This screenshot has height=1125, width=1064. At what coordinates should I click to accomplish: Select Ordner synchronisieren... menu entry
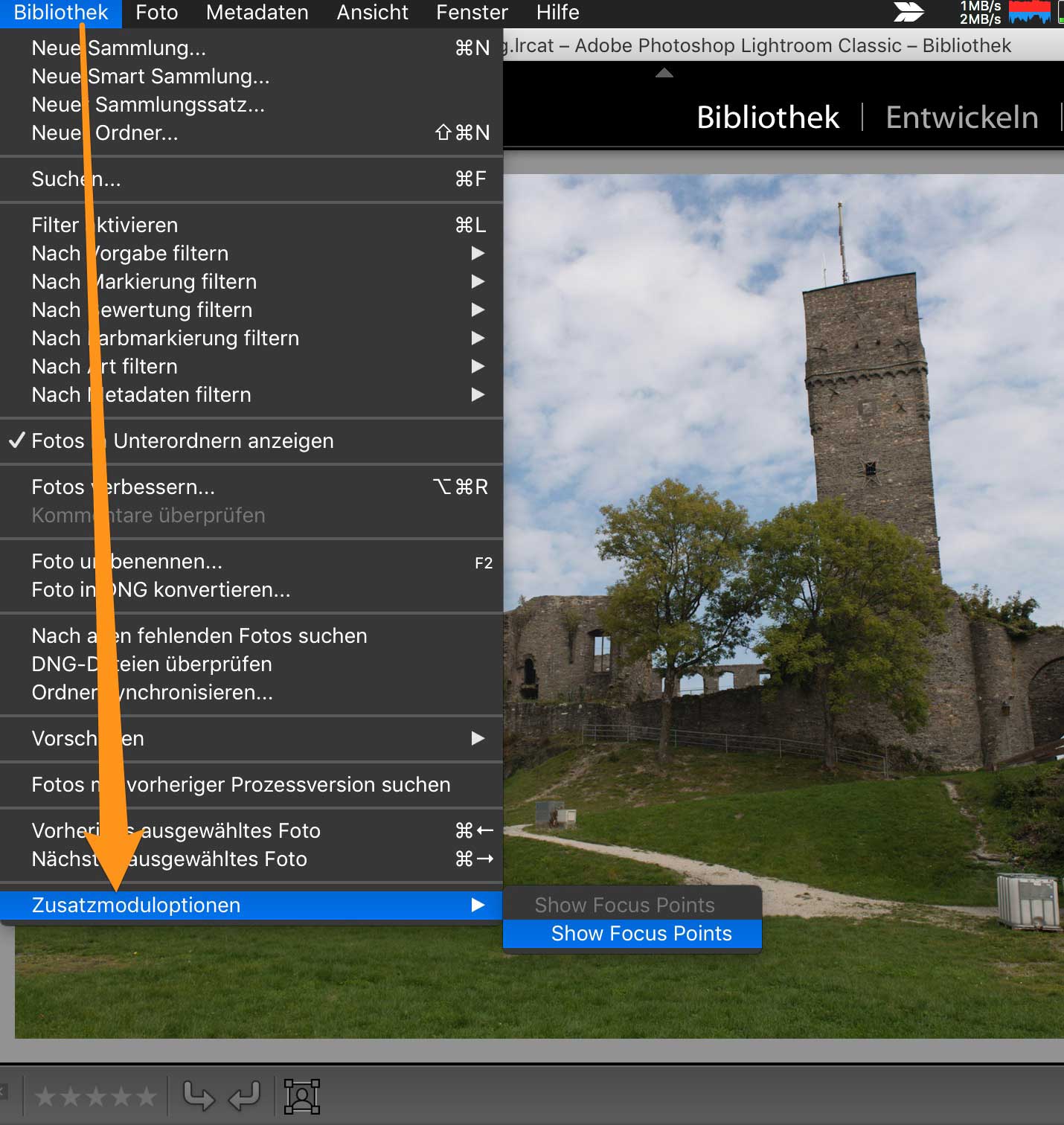pos(152,692)
